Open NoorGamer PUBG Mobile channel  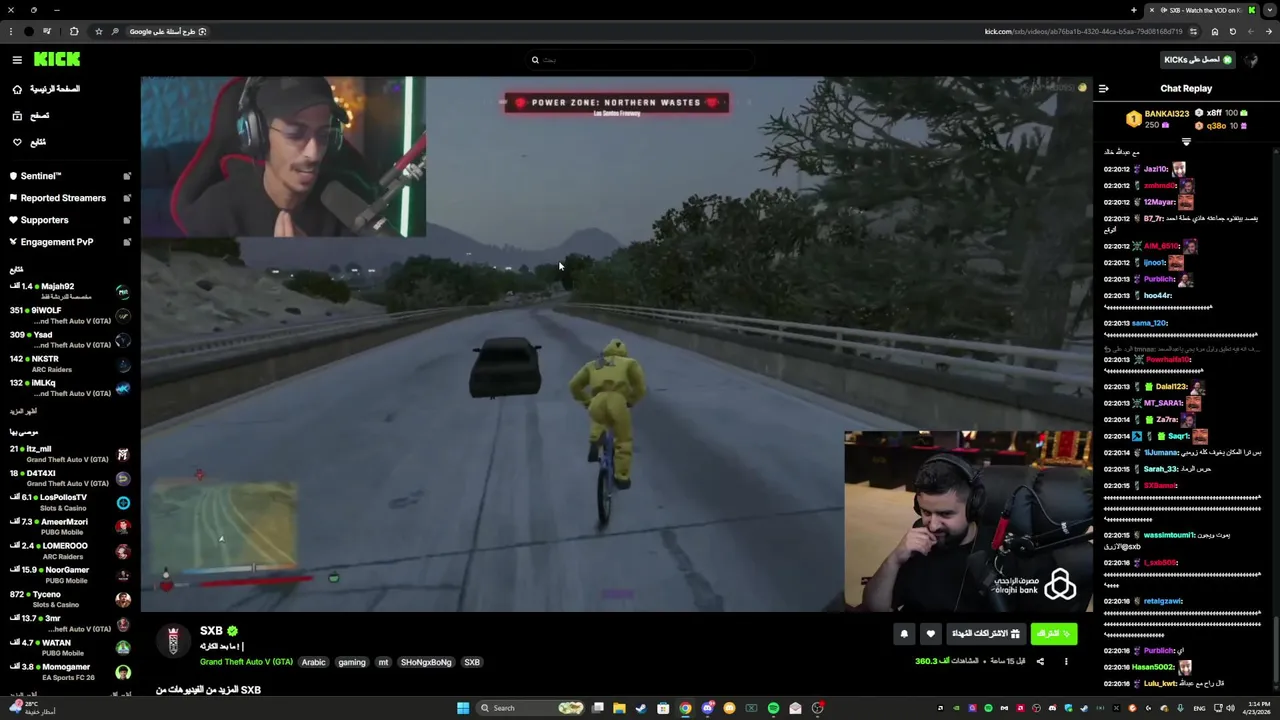click(70, 575)
